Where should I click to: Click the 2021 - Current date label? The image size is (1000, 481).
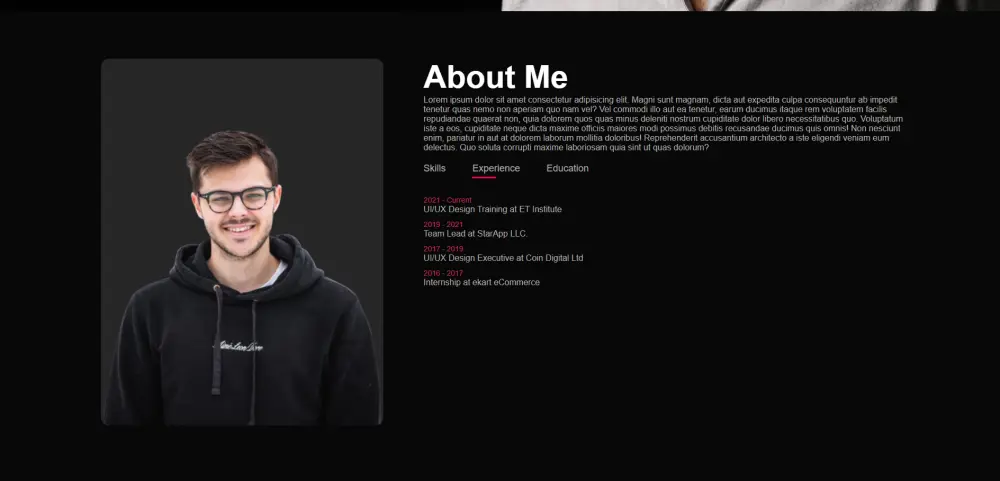[447, 200]
